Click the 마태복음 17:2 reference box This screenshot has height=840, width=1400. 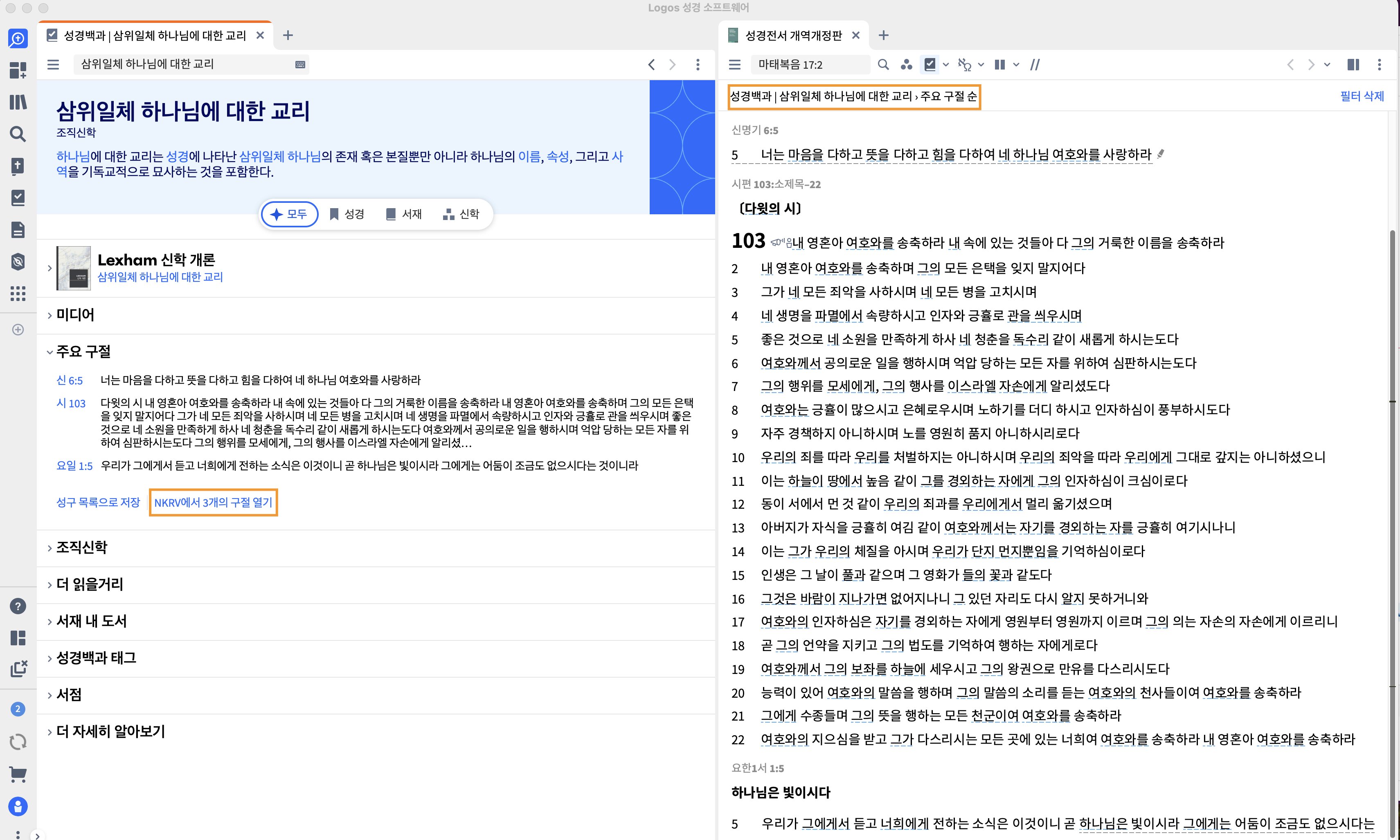point(810,65)
